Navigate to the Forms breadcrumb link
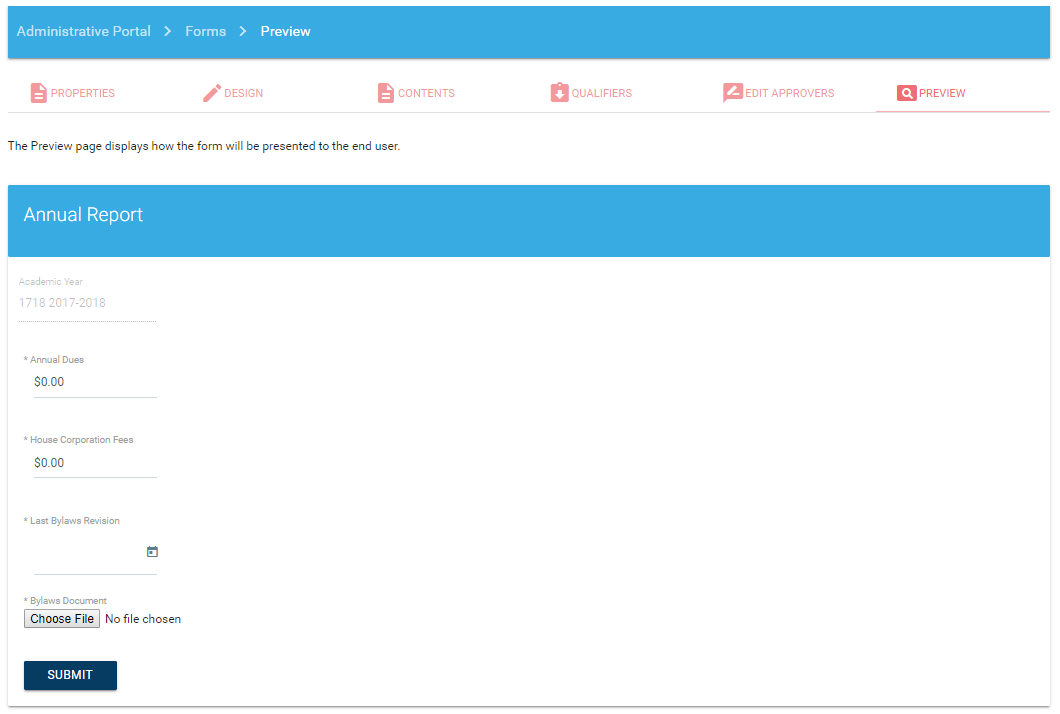Viewport: 1060px width, 714px height. (x=205, y=32)
